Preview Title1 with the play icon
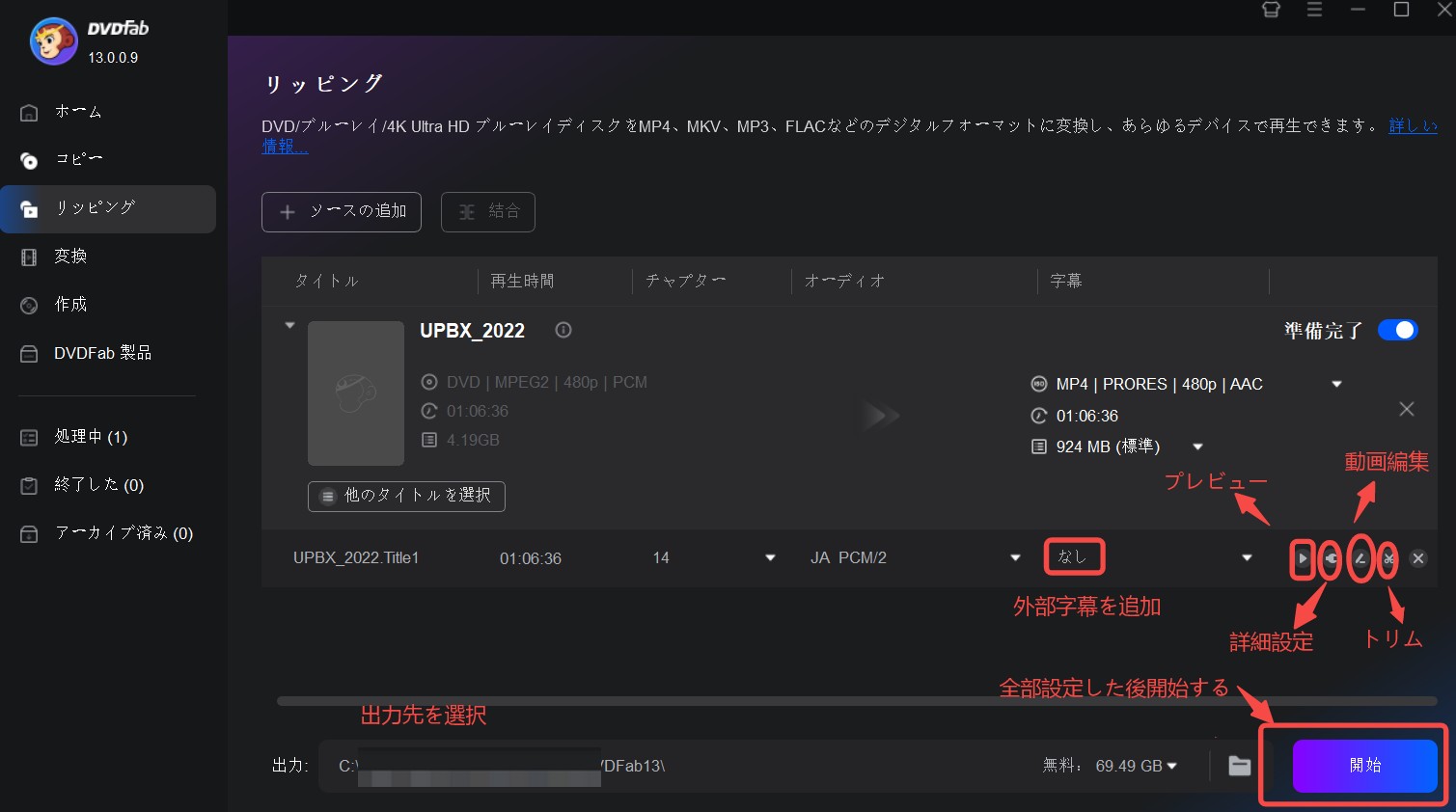Image resolution: width=1456 pixels, height=812 pixels. point(1303,558)
